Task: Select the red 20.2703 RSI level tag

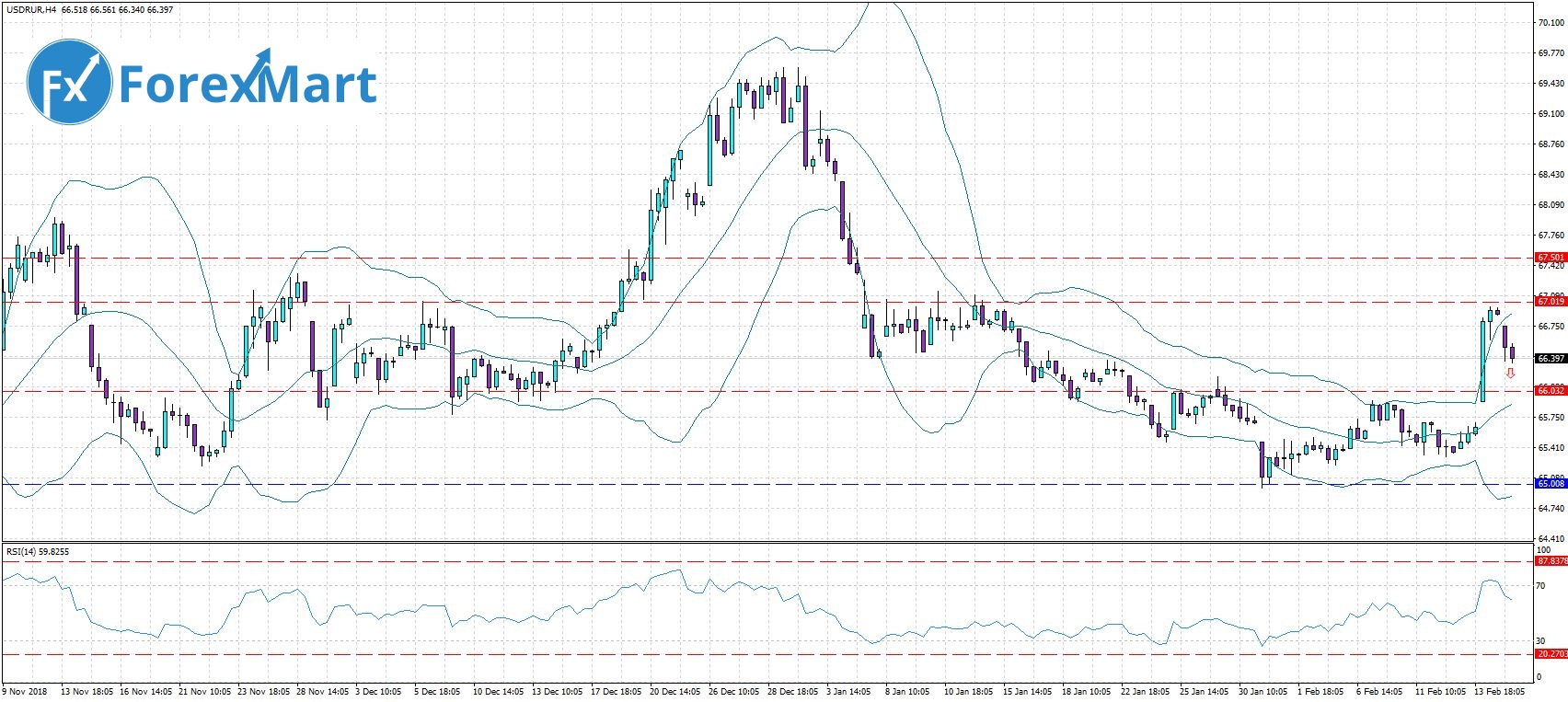Action: pyautogui.click(x=1551, y=654)
